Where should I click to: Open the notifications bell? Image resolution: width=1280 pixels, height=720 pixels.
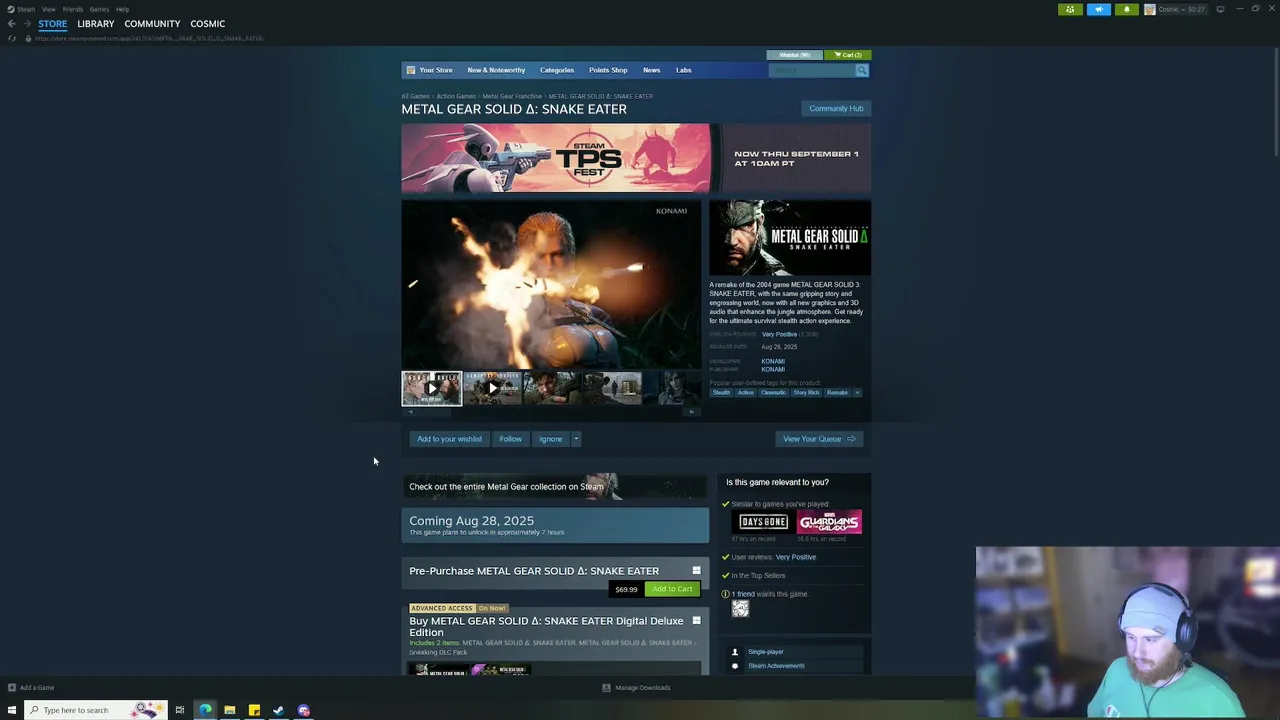click(1126, 9)
